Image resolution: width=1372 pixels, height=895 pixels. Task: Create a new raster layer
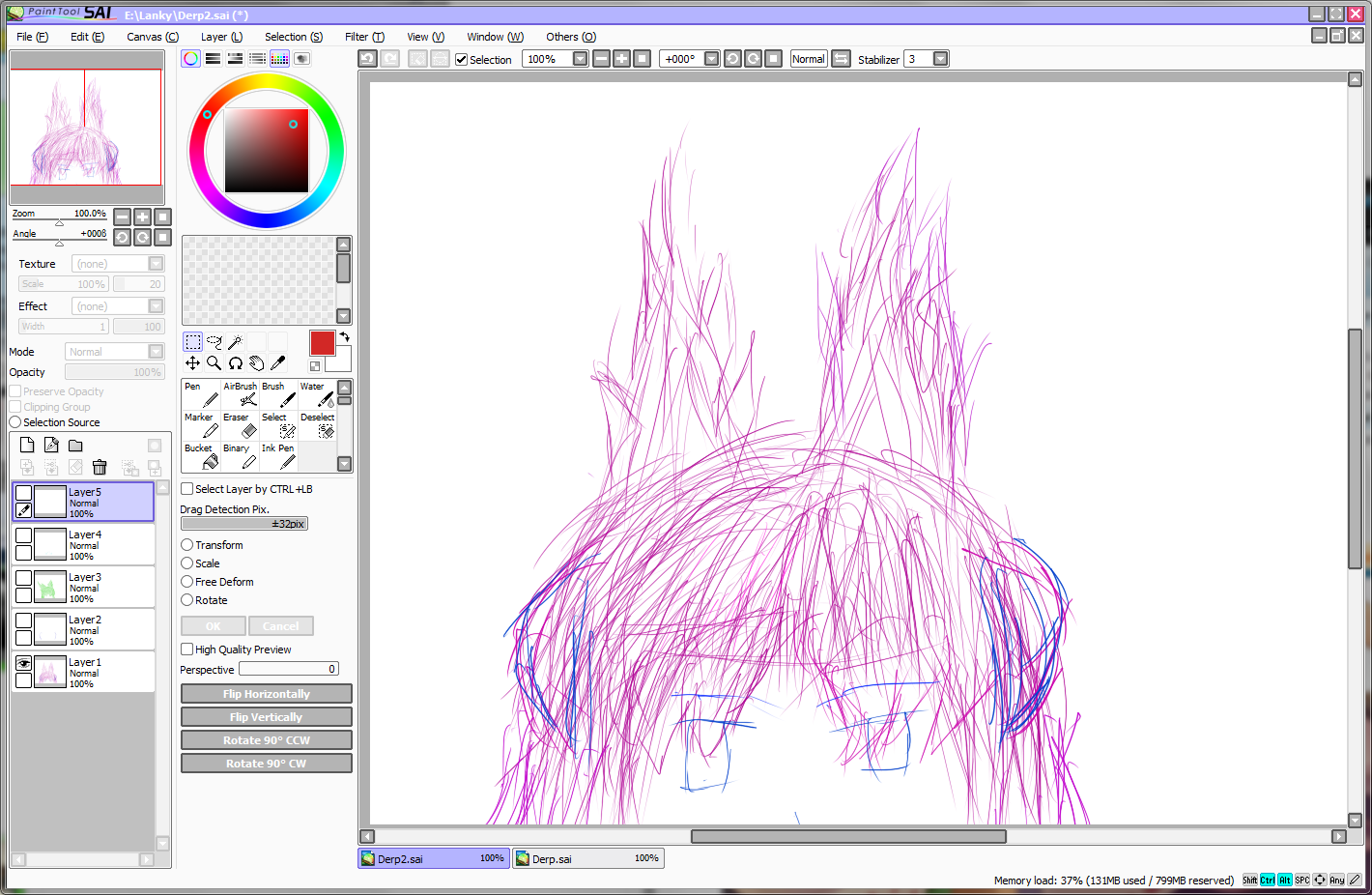coord(27,445)
